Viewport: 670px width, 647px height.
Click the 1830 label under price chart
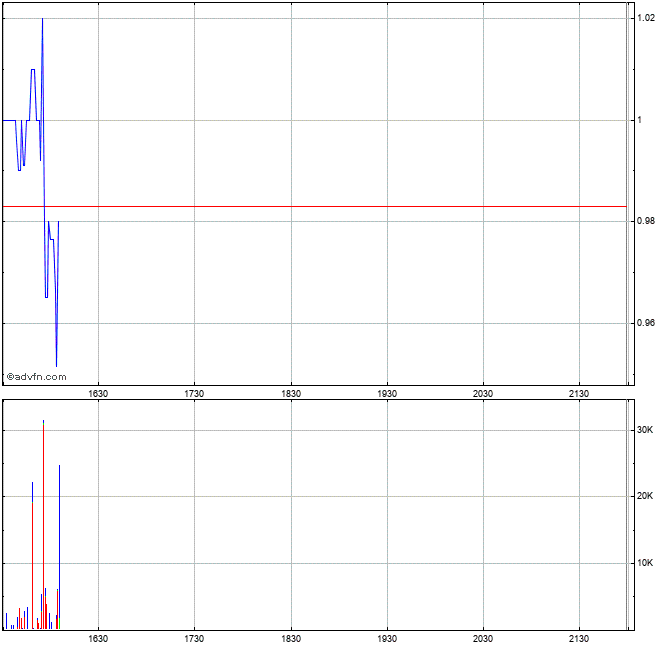coord(291,394)
